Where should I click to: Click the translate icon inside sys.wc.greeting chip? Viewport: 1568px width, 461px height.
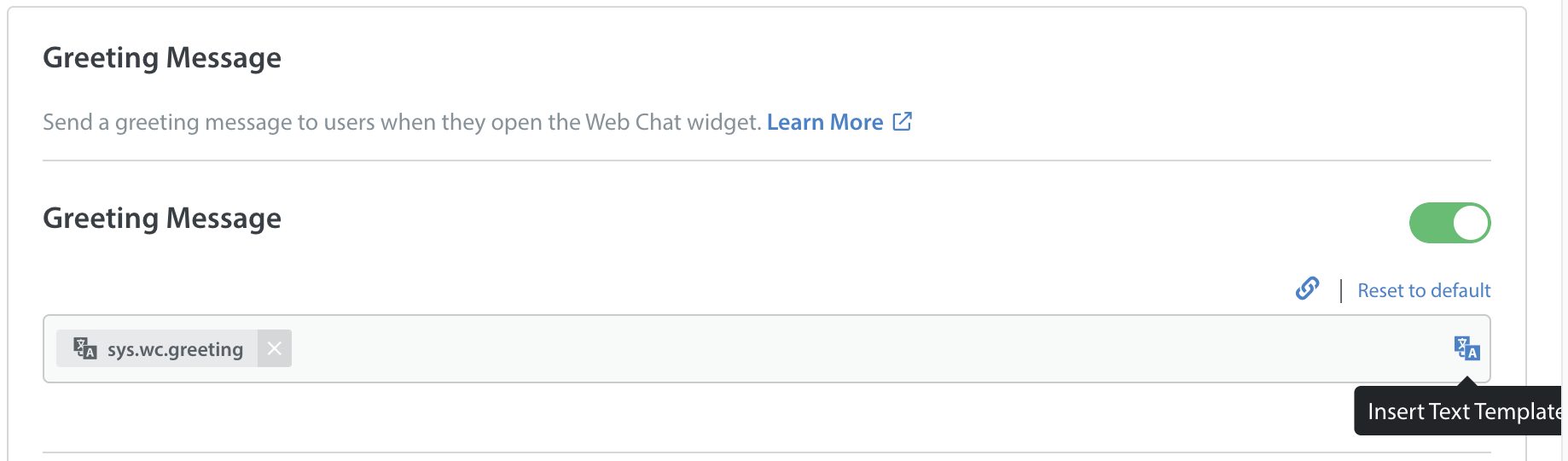click(x=84, y=348)
